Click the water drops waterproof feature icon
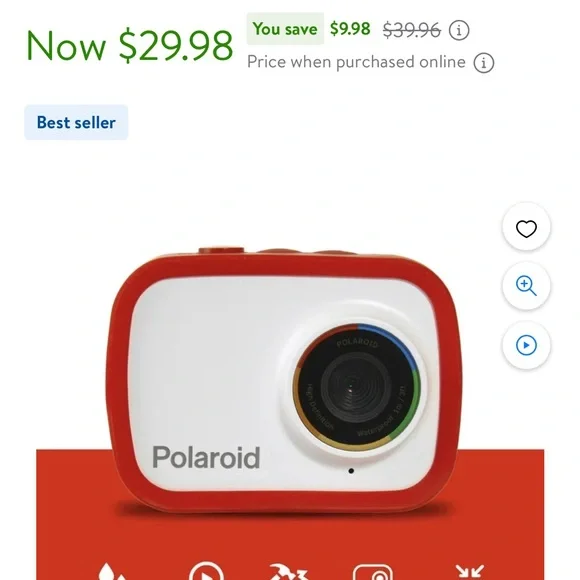580x580 pixels. [x=112, y=571]
